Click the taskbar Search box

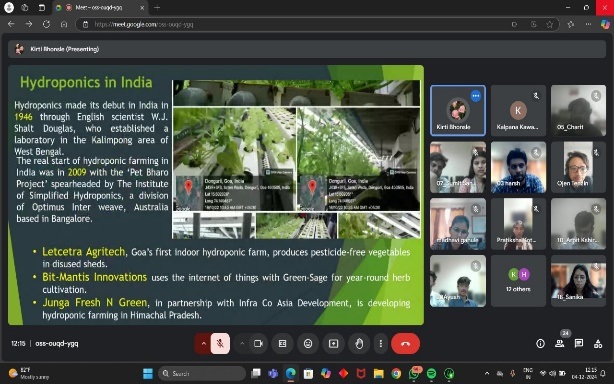coord(202,374)
